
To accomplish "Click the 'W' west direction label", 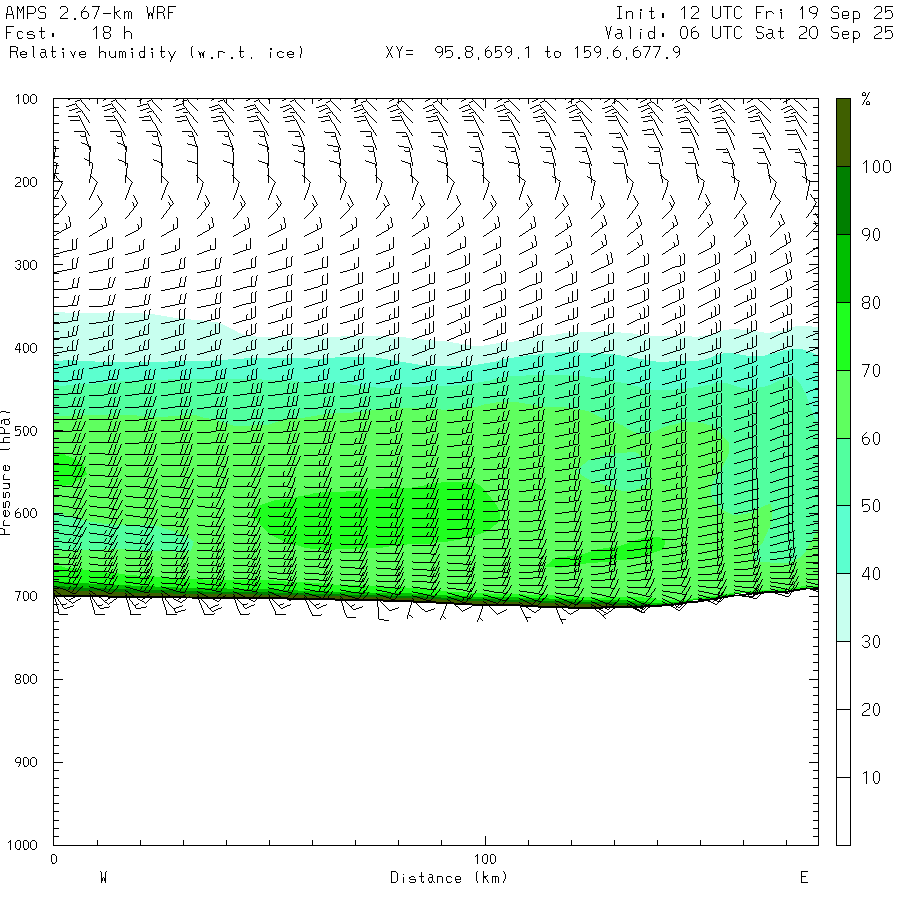I will tap(103, 877).
